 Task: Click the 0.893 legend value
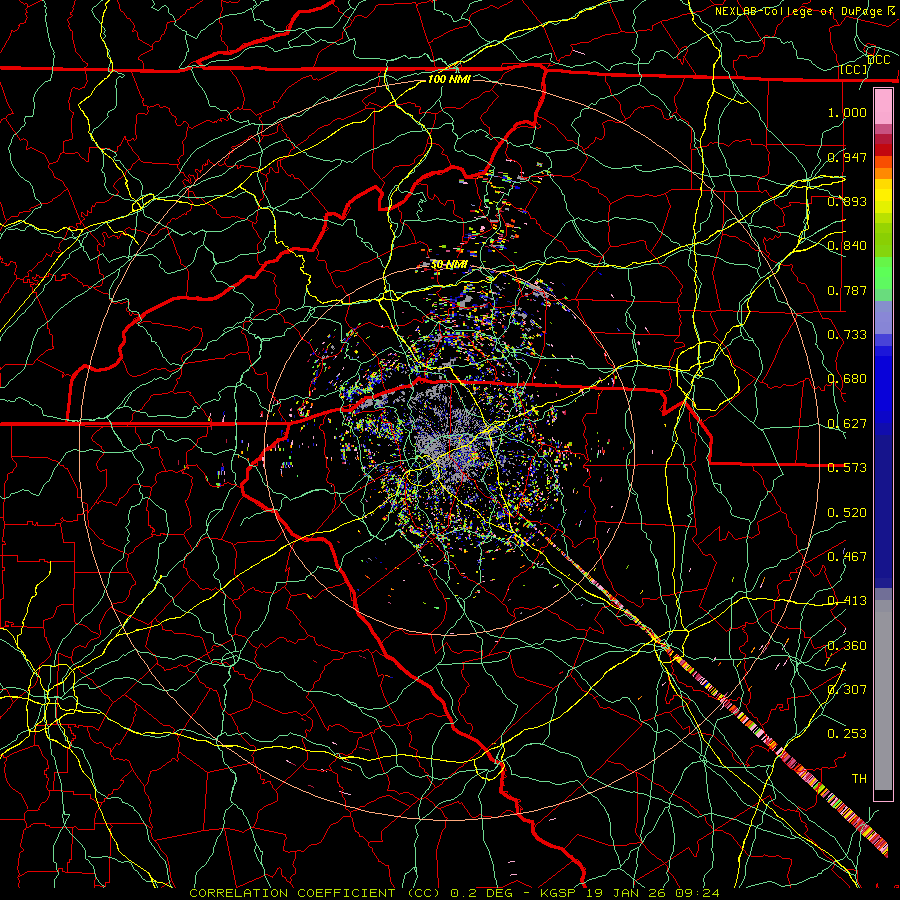click(847, 201)
